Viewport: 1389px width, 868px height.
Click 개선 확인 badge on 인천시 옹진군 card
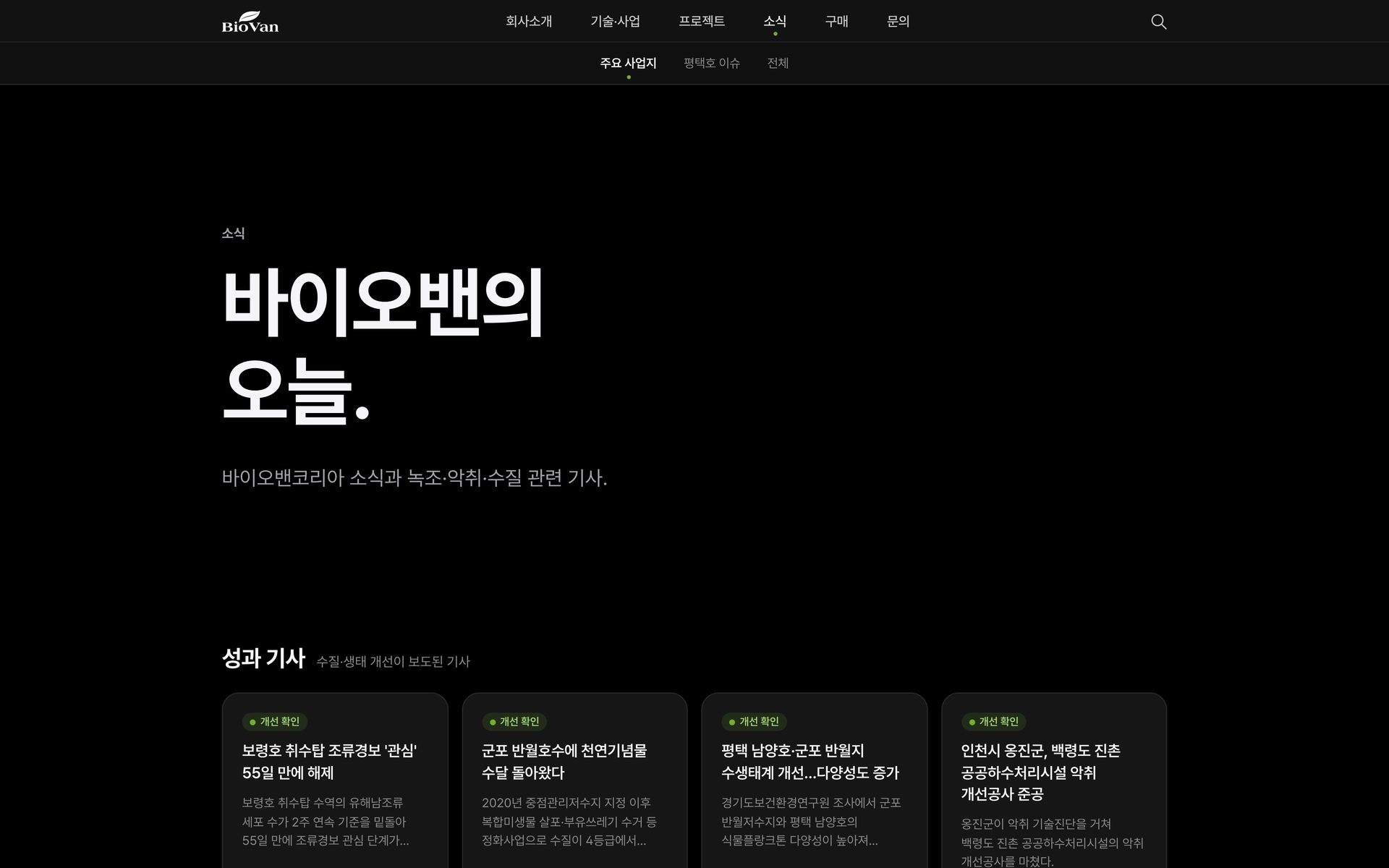[993, 722]
